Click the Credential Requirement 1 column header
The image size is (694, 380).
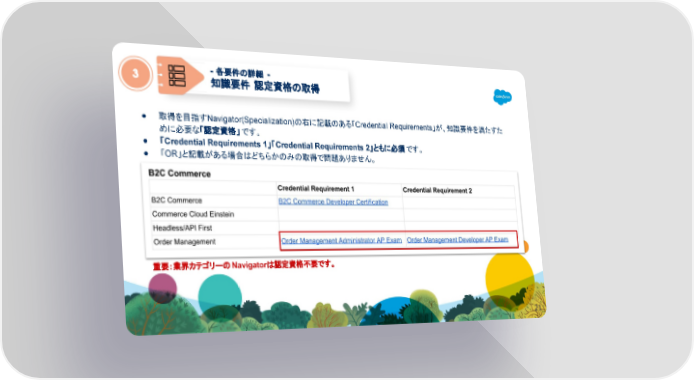pyautogui.click(x=316, y=188)
